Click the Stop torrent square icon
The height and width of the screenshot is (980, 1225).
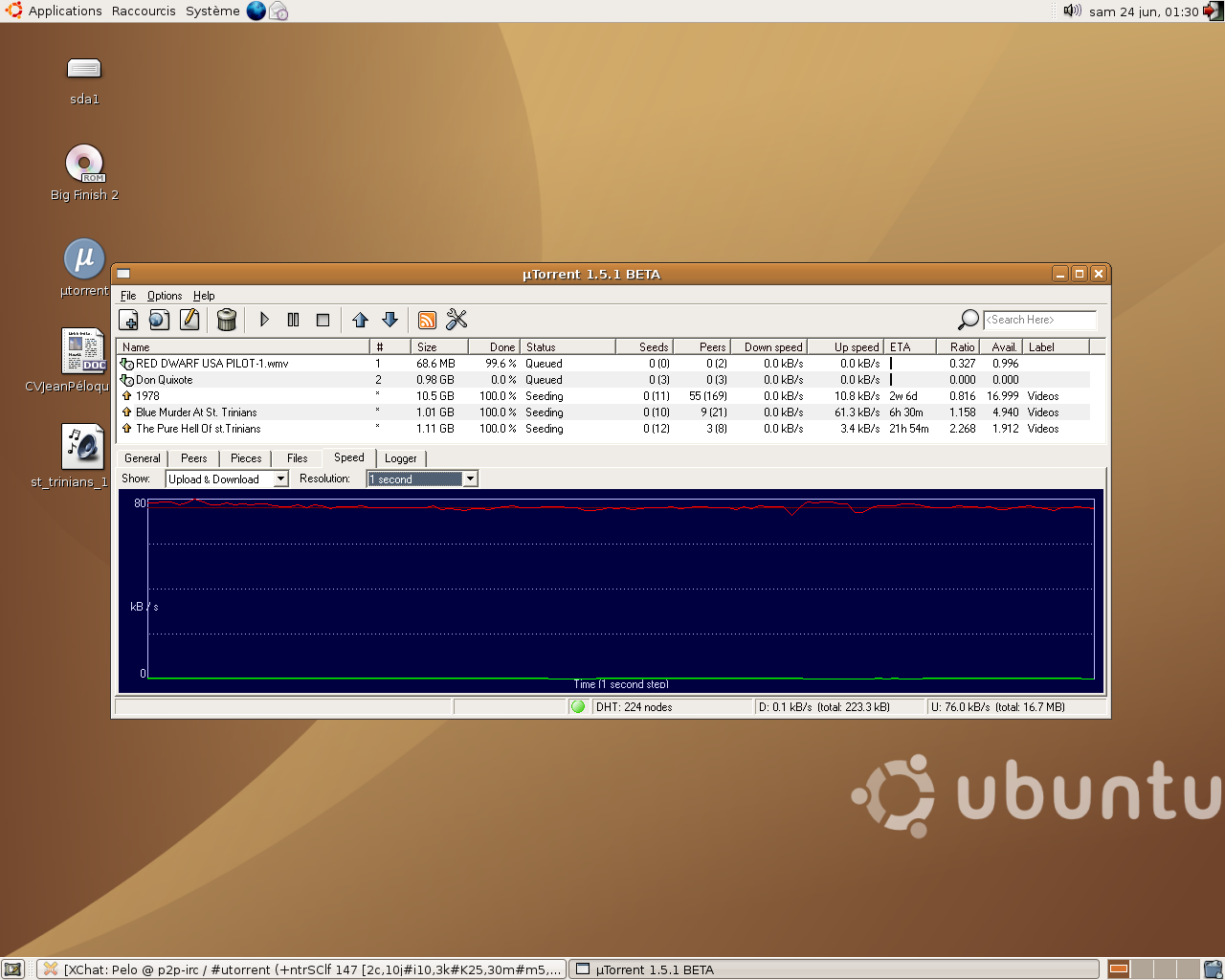323,320
